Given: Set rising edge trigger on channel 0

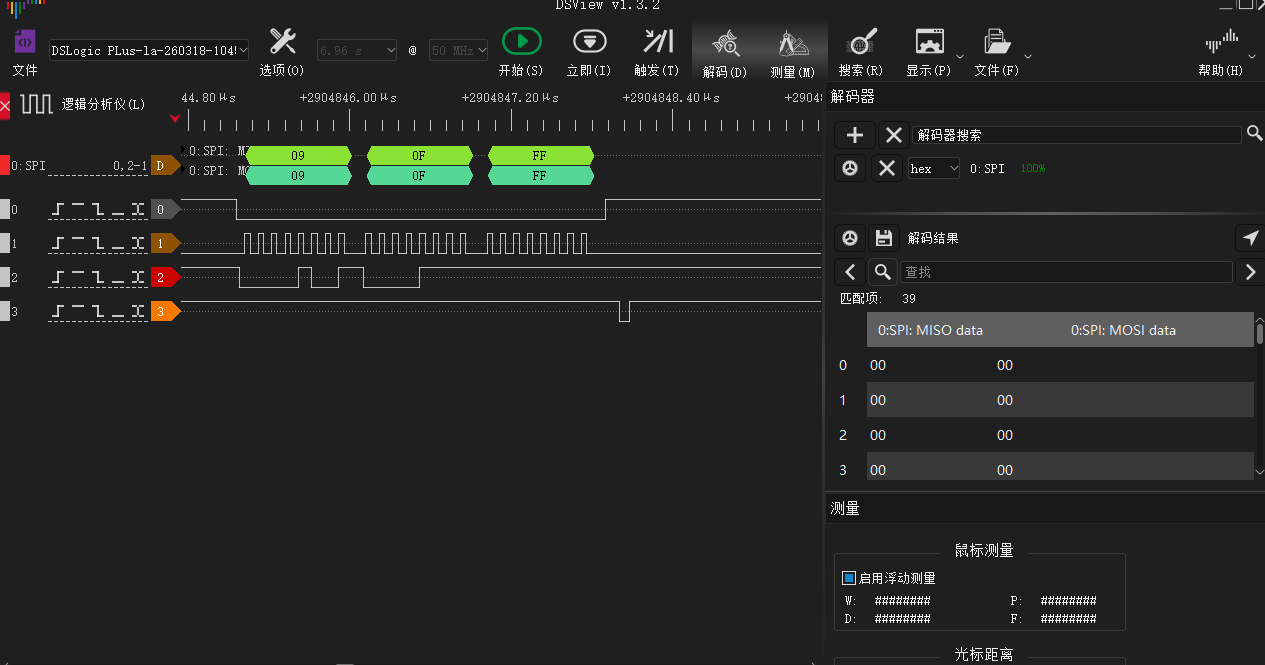Looking at the screenshot, I should tap(60, 209).
